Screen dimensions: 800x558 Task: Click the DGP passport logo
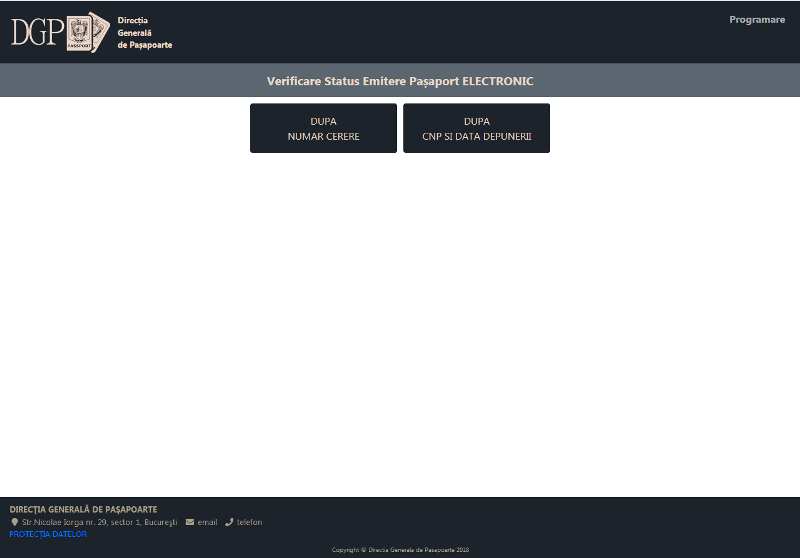tap(61, 32)
